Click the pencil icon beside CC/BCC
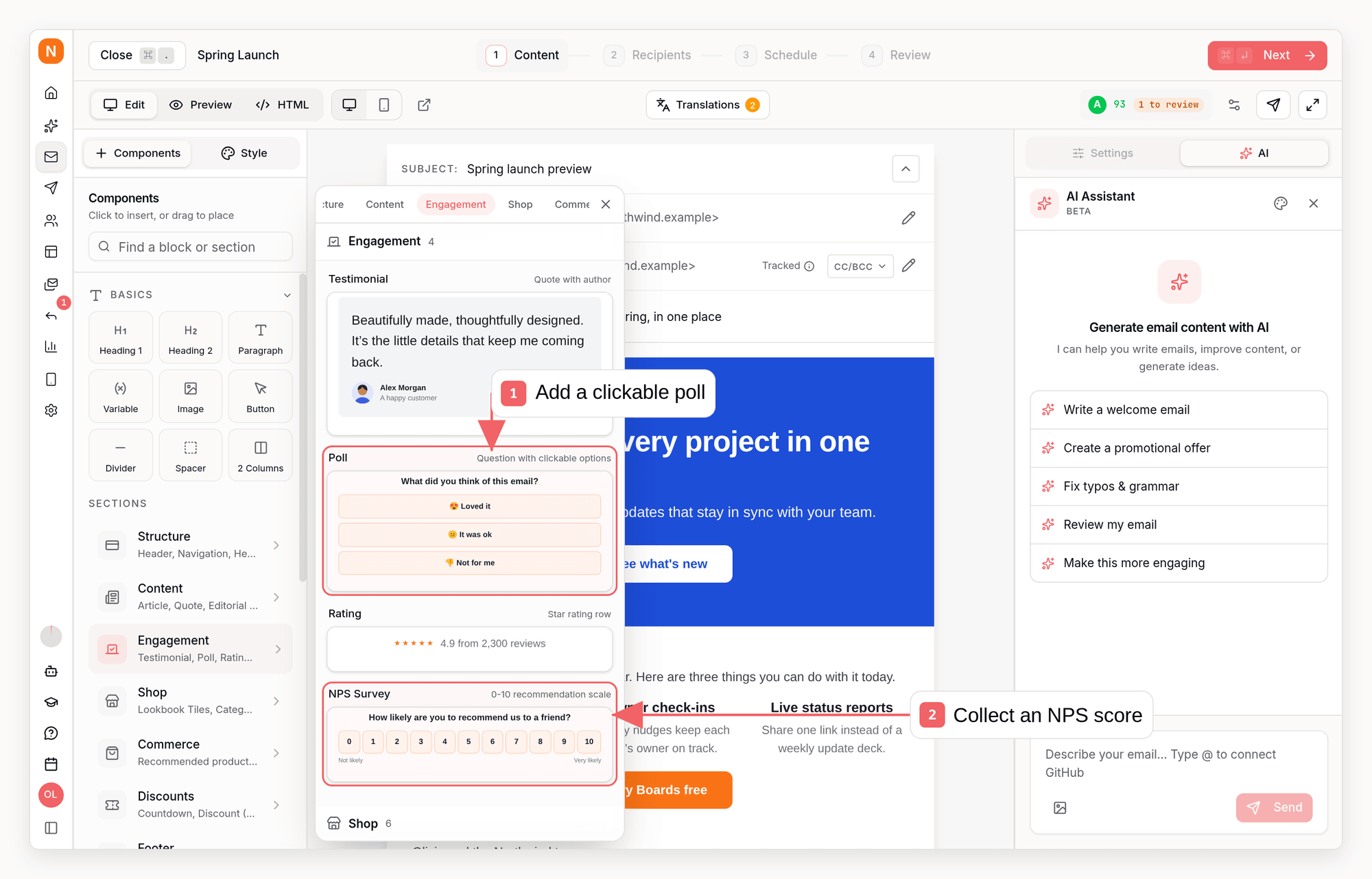1372x879 pixels. pyautogui.click(x=908, y=266)
